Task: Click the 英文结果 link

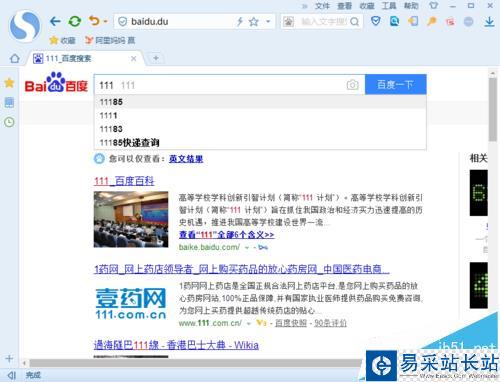Action: click(186, 159)
